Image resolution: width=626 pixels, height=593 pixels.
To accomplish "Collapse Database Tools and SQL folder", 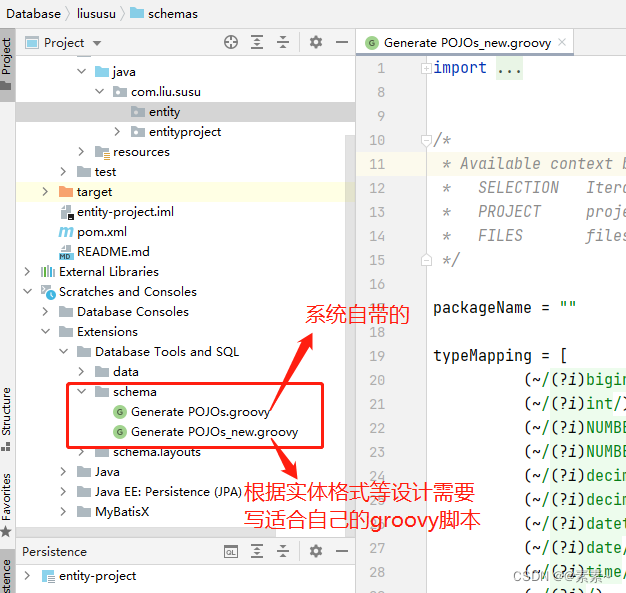I will (x=63, y=351).
